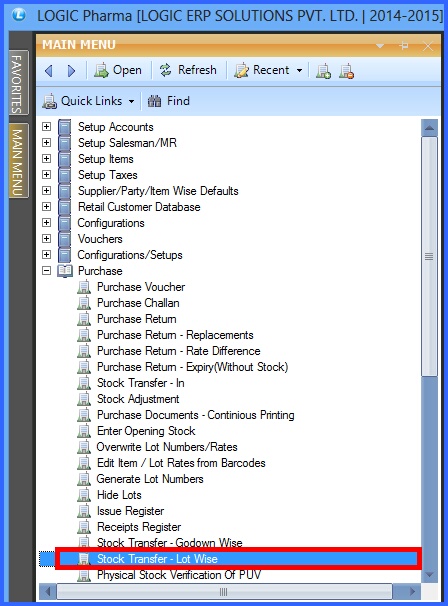This screenshot has height=606, width=448.
Task: Select Stock Adjustment in the tree
Action: point(138,399)
